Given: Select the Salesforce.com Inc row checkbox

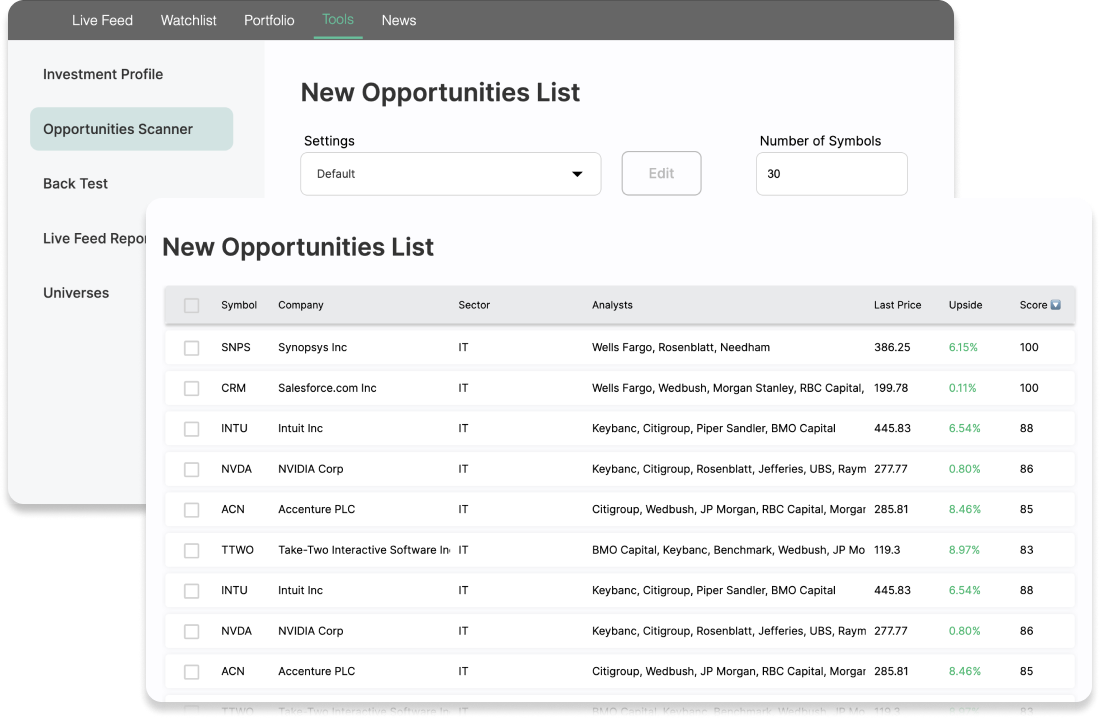Looking at the screenshot, I should coord(192,388).
